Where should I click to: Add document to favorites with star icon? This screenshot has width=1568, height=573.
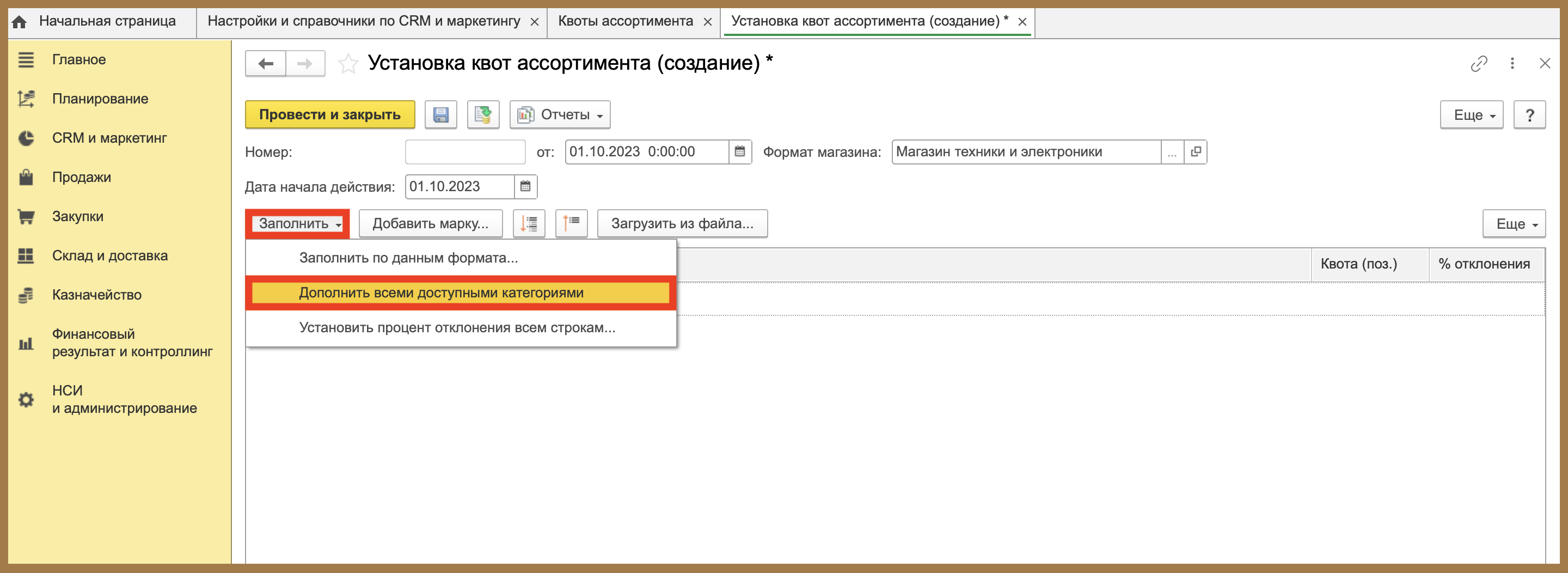(348, 63)
